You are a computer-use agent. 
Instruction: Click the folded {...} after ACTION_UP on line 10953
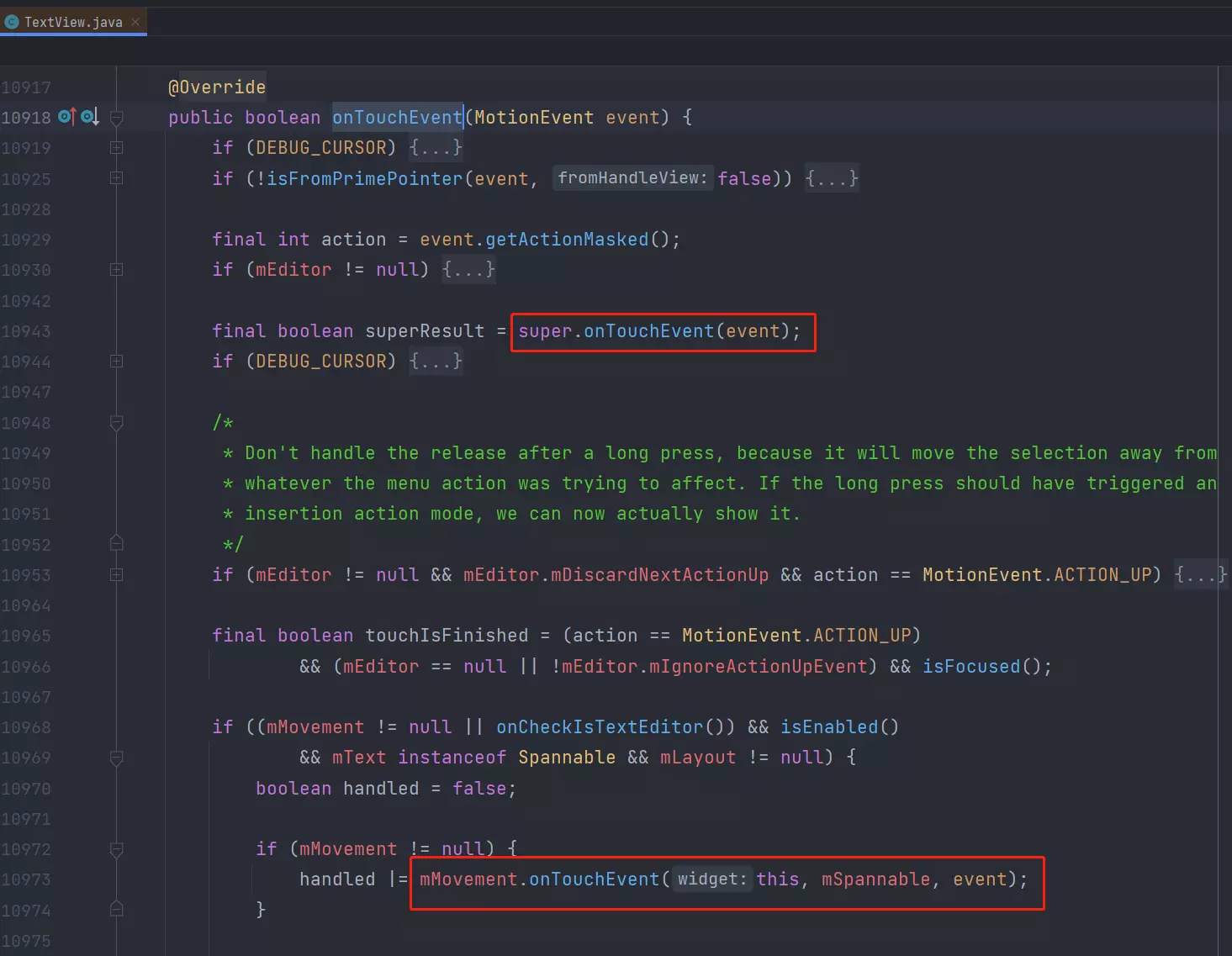[x=1200, y=575]
